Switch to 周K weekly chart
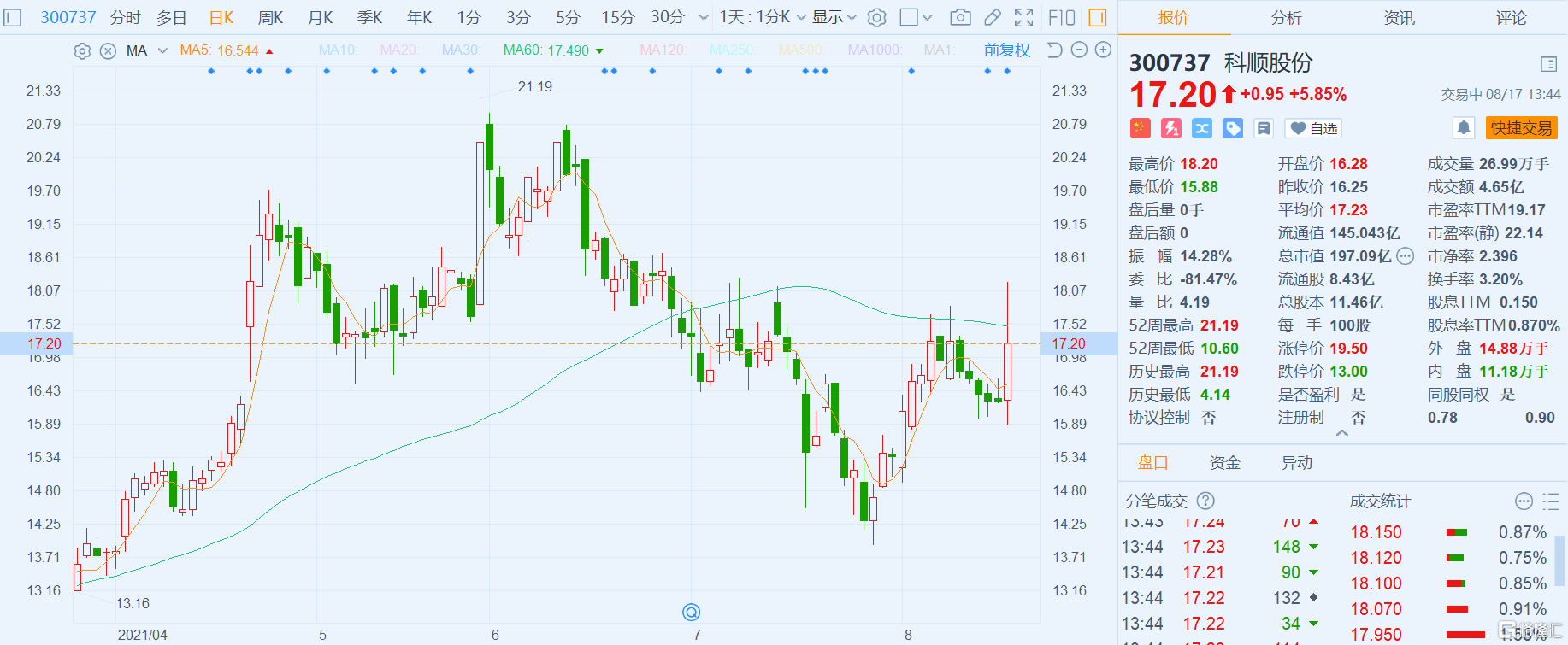Screen dimensions: 1568x645 [270, 17]
